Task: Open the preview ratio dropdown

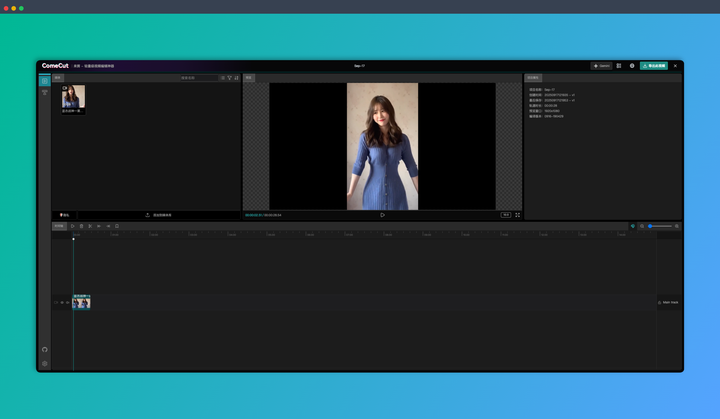Action: pyautogui.click(x=506, y=215)
